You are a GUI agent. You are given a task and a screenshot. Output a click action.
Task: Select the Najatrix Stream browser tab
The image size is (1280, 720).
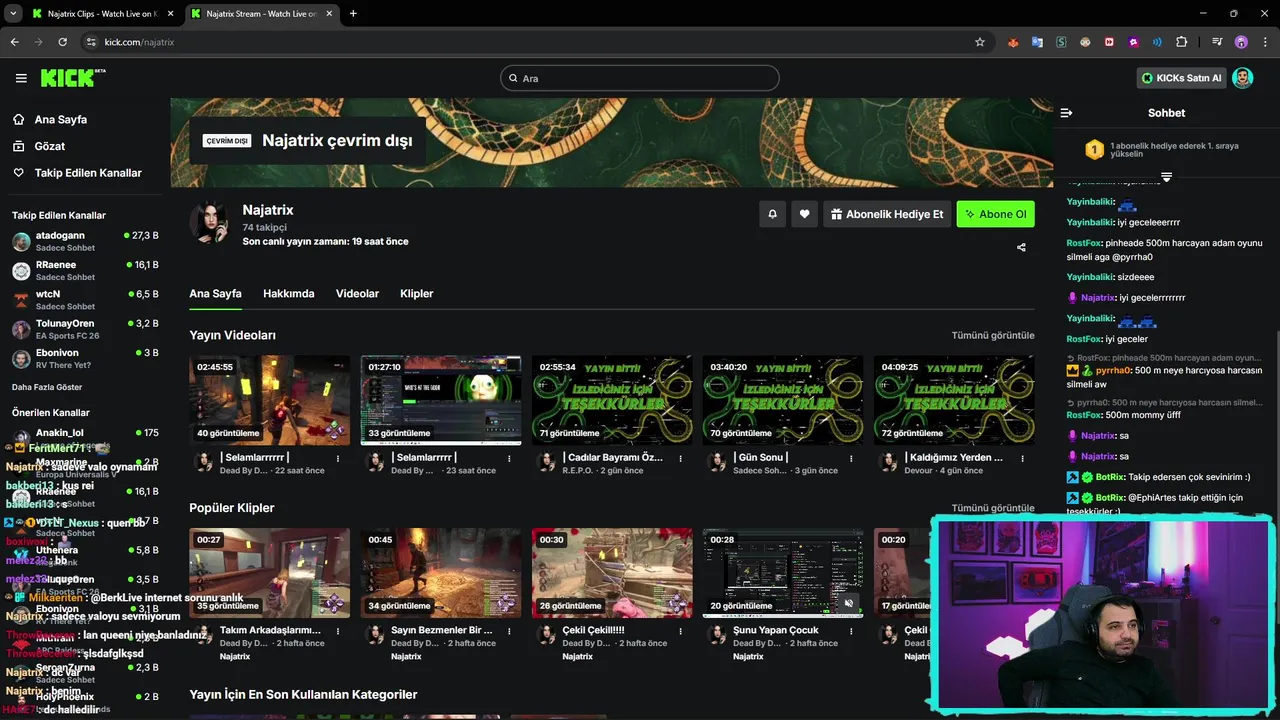[262, 14]
